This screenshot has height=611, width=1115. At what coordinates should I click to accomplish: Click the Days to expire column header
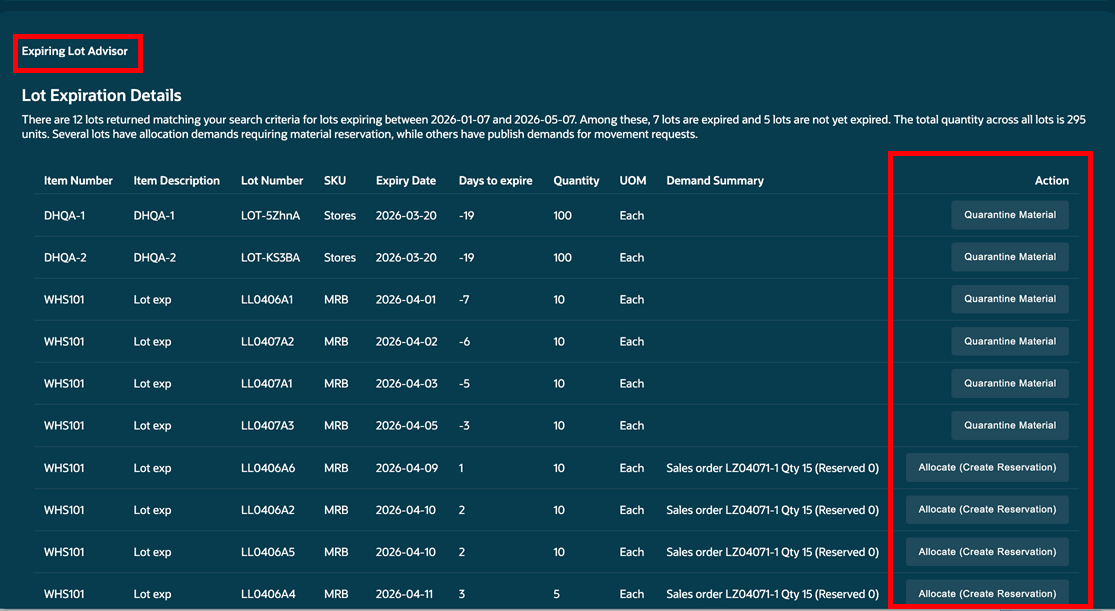point(496,181)
